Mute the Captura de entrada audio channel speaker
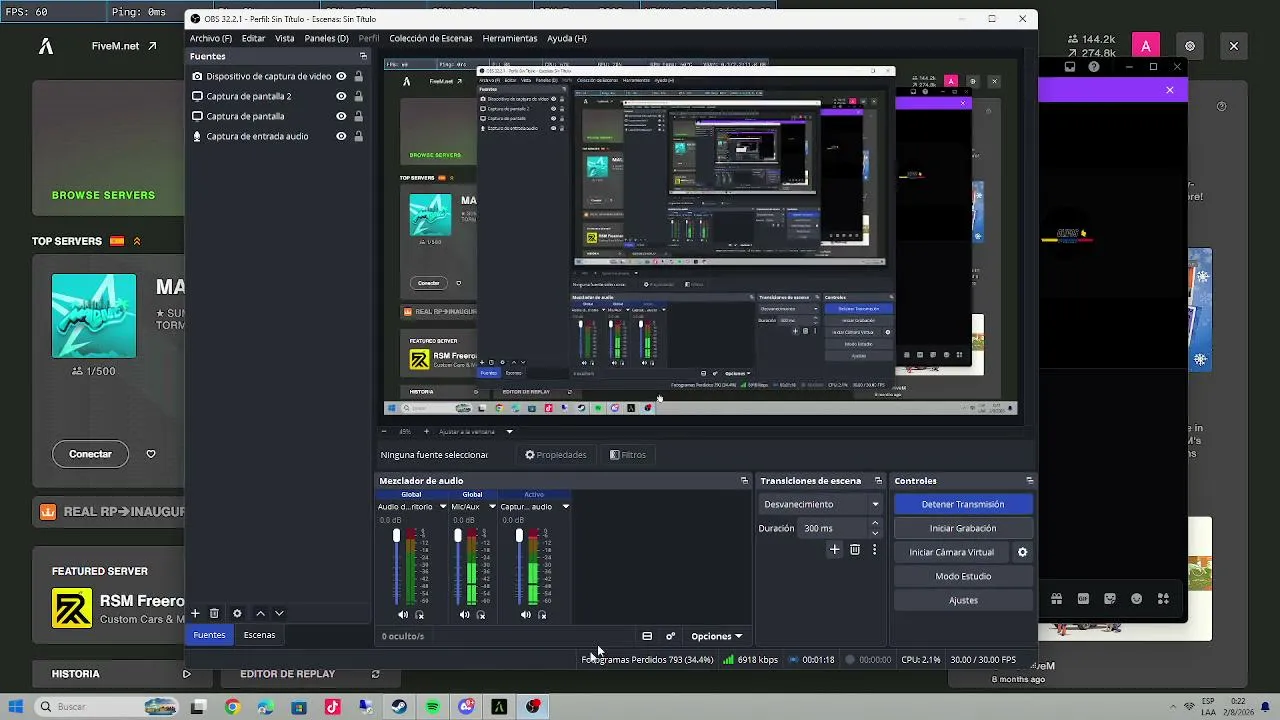 tap(525, 615)
